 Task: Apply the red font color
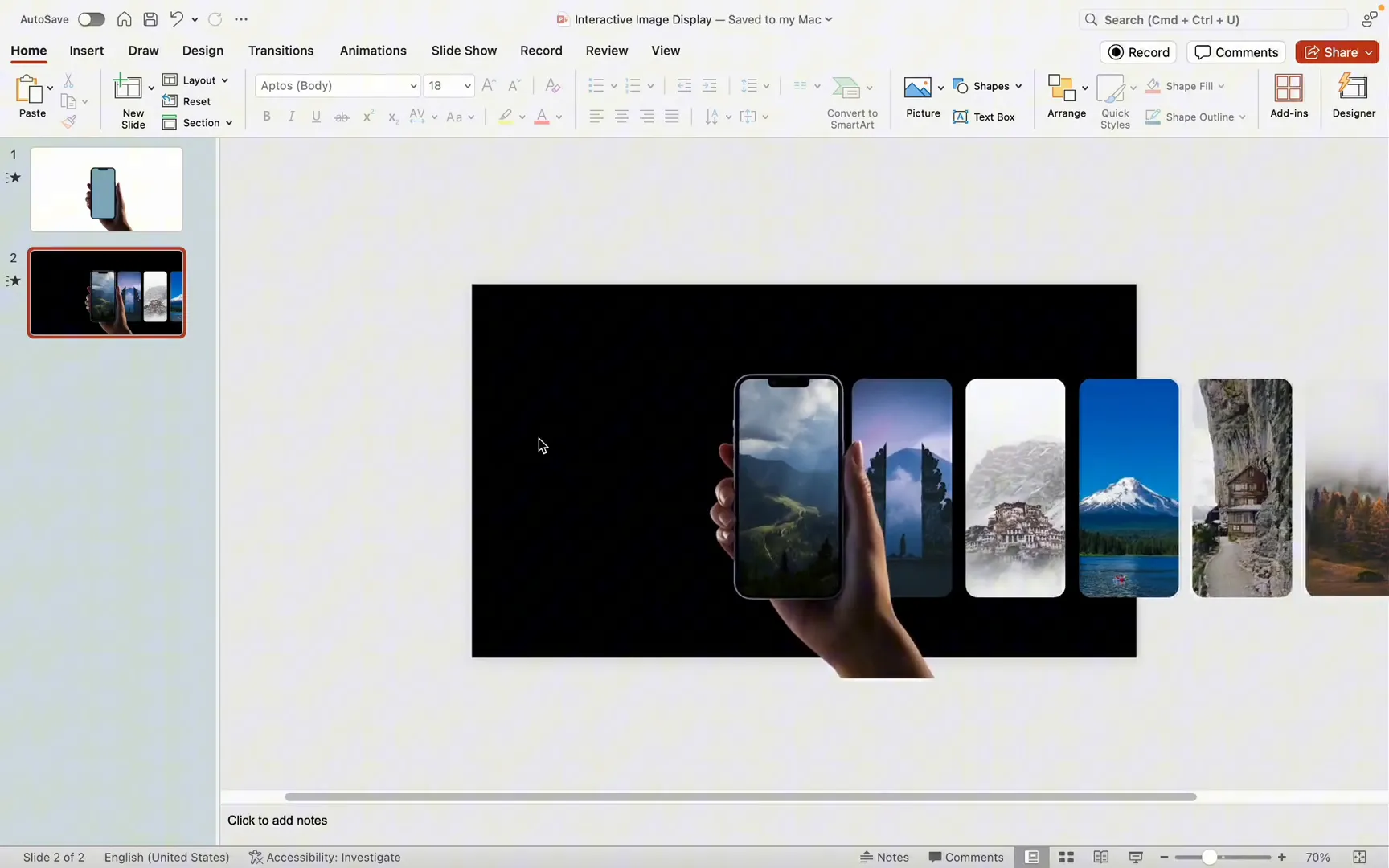(x=542, y=117)
